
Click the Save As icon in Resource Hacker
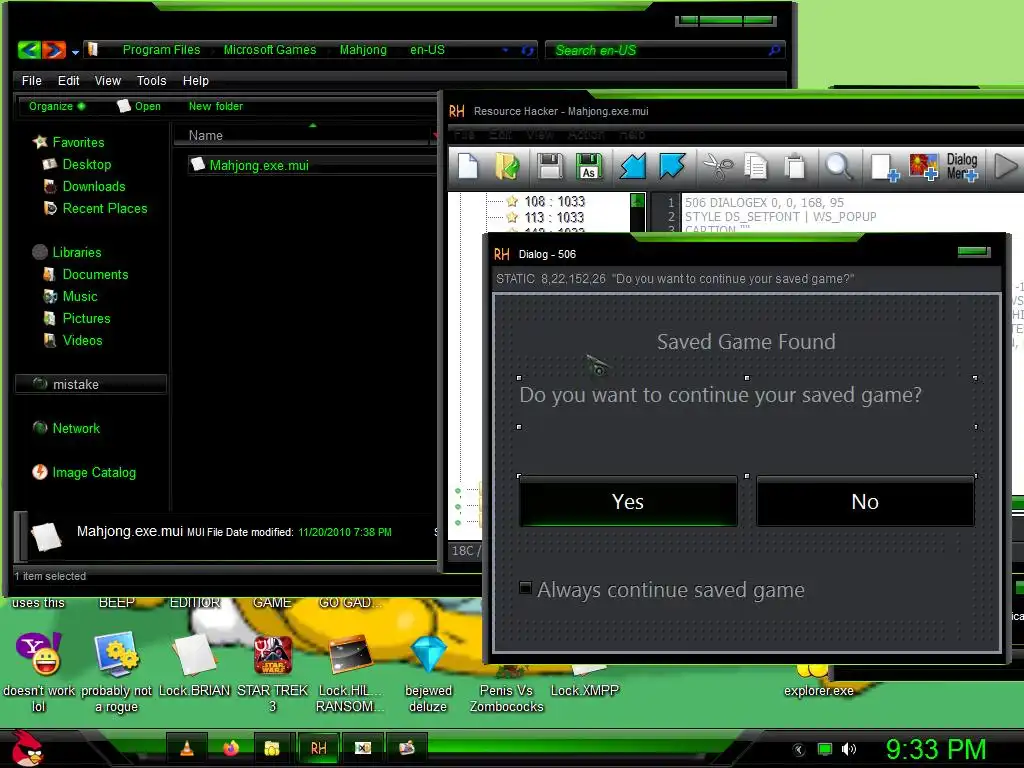pyautogui.click(x=589, y=167)
